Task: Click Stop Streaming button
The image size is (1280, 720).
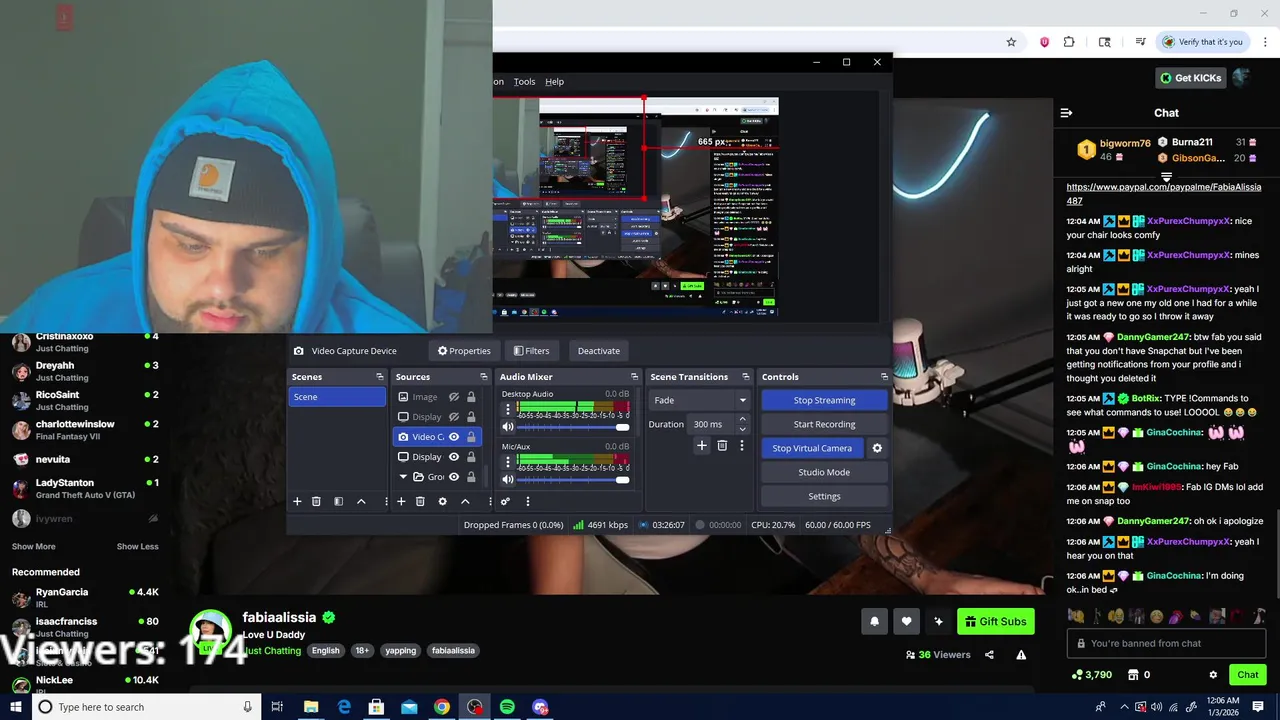Action: pos(824,400)
